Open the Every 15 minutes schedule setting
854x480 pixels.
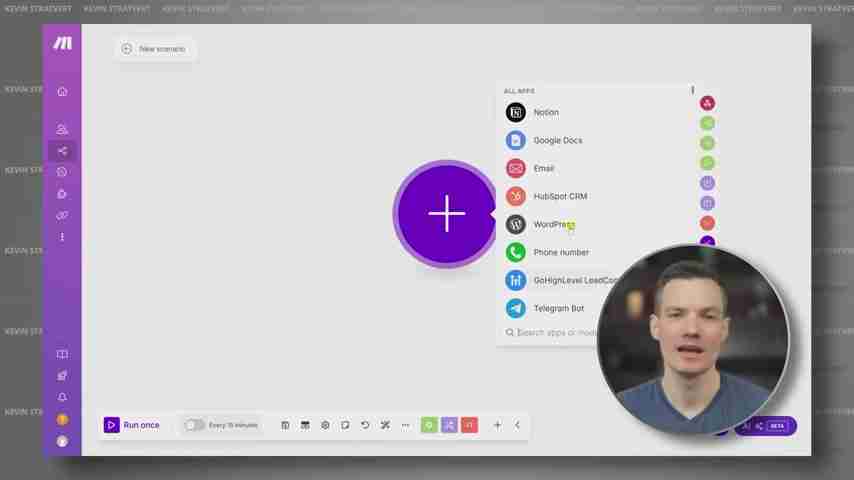pos(233,425)
